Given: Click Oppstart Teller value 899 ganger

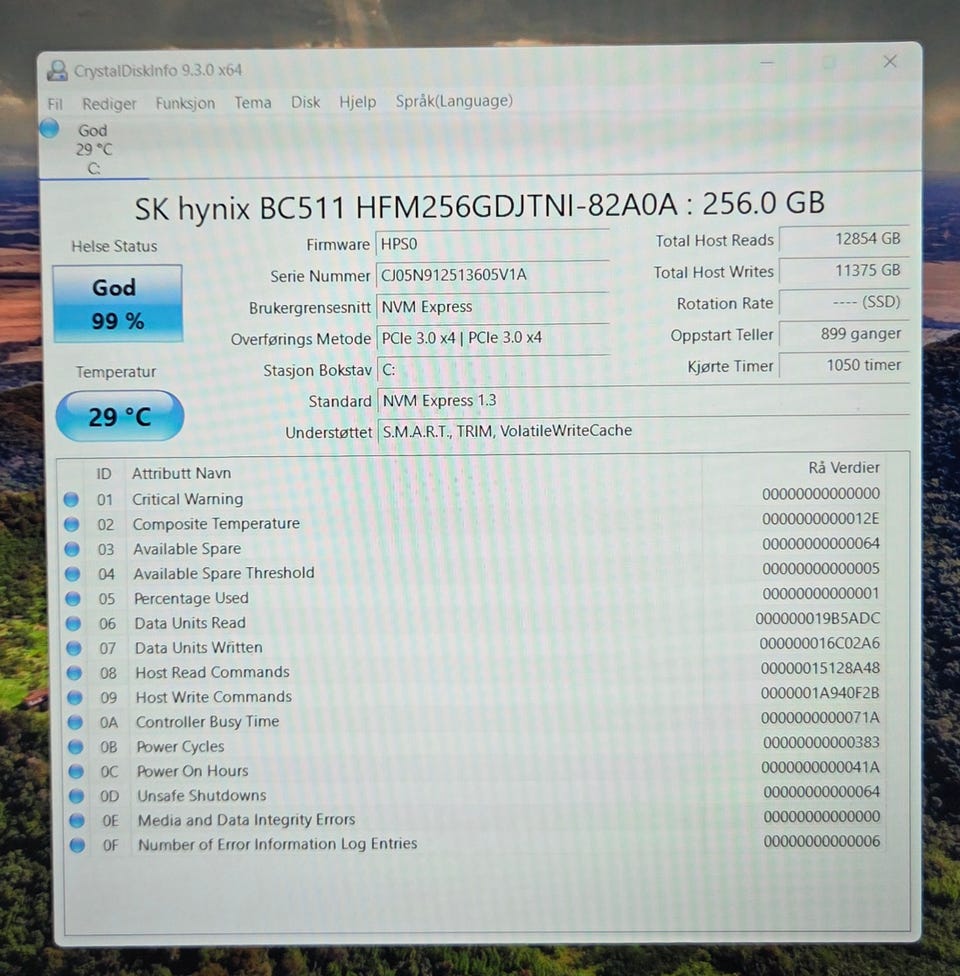Looking at the screenshot, I should [x=844, y=334].
